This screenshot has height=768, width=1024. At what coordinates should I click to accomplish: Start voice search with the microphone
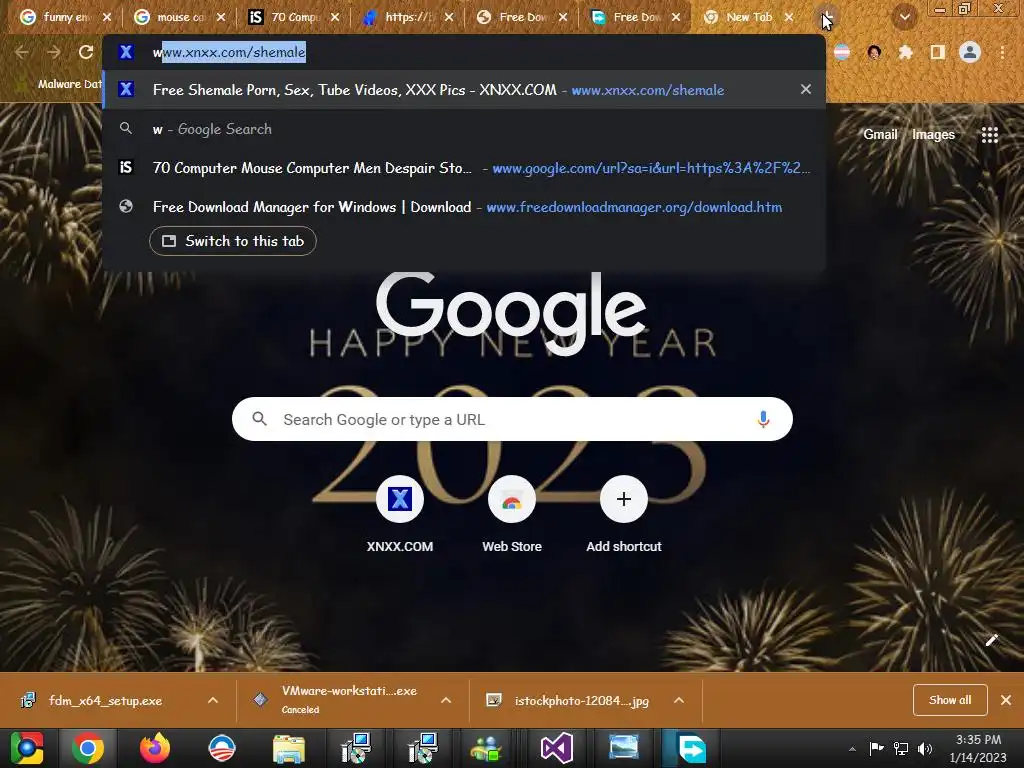pos(763,419)
